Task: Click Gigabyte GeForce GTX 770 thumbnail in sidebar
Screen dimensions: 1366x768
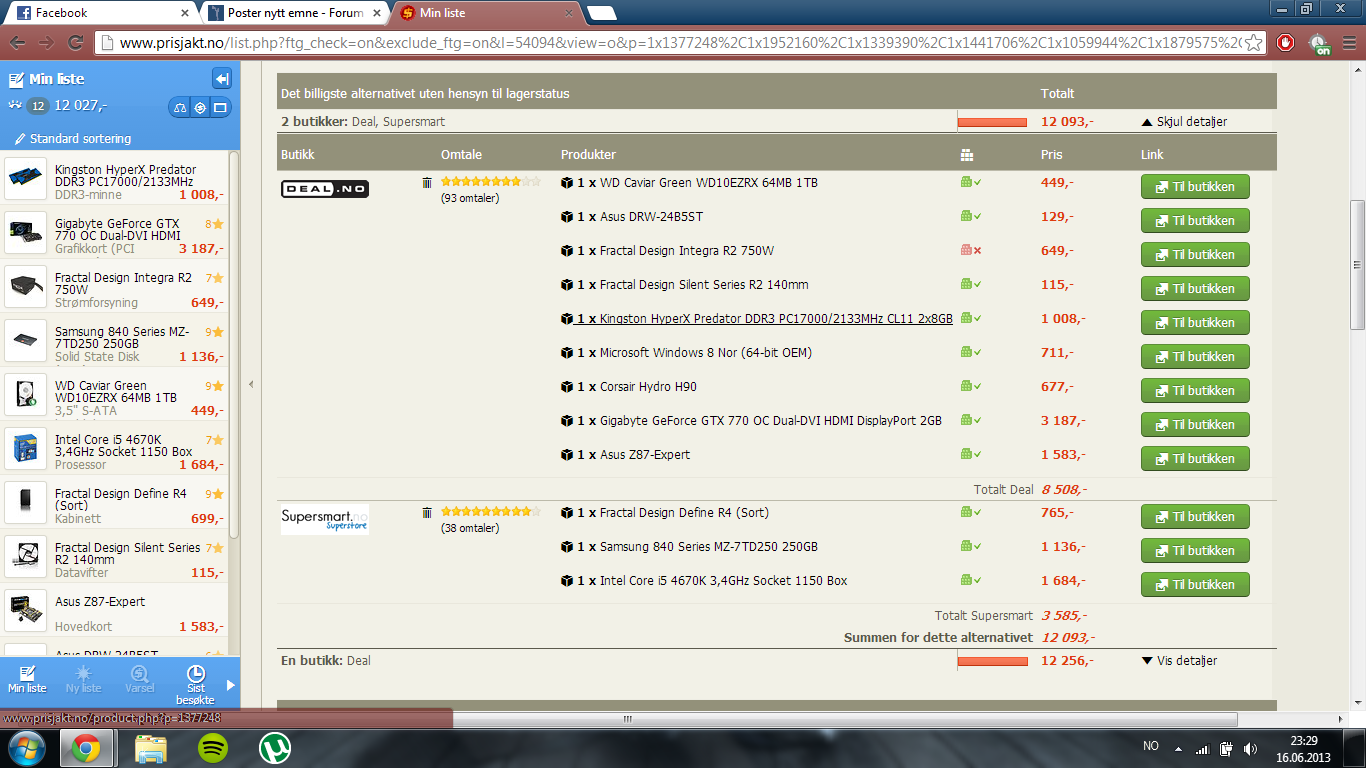Action: [x=26, y=233]
